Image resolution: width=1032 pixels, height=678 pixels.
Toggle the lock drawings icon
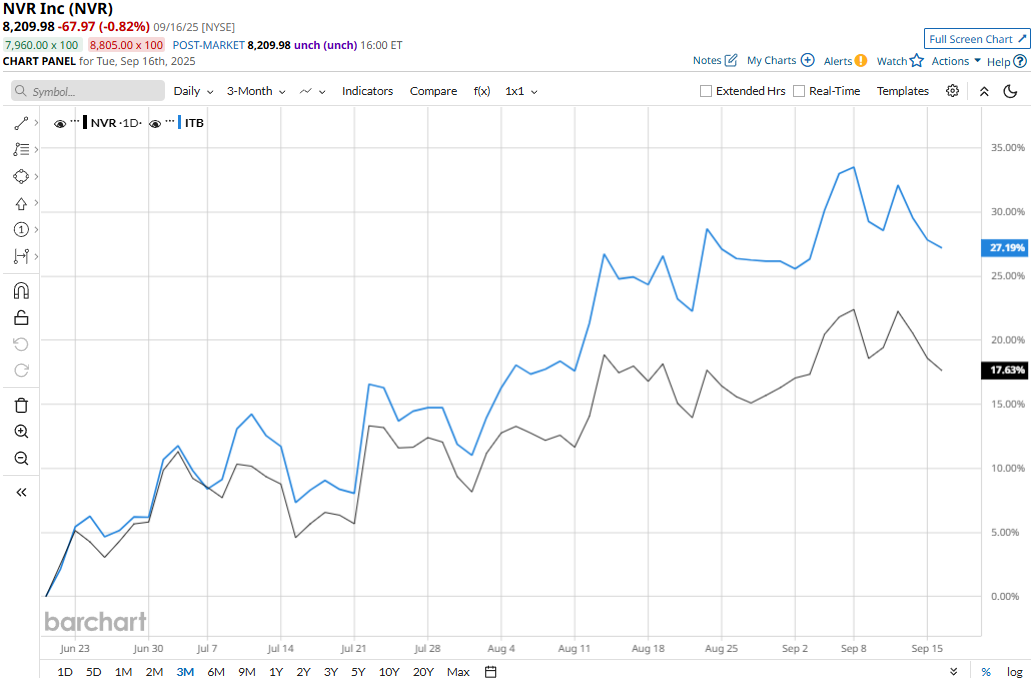tap(21, 318)
